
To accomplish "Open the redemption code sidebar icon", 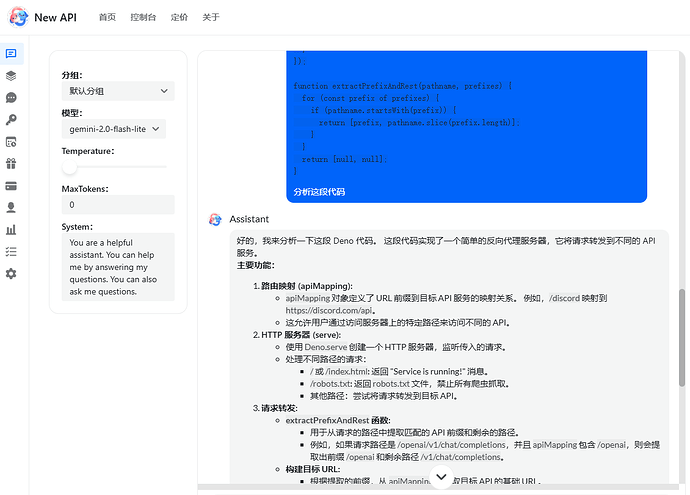I will coord(11,142).
